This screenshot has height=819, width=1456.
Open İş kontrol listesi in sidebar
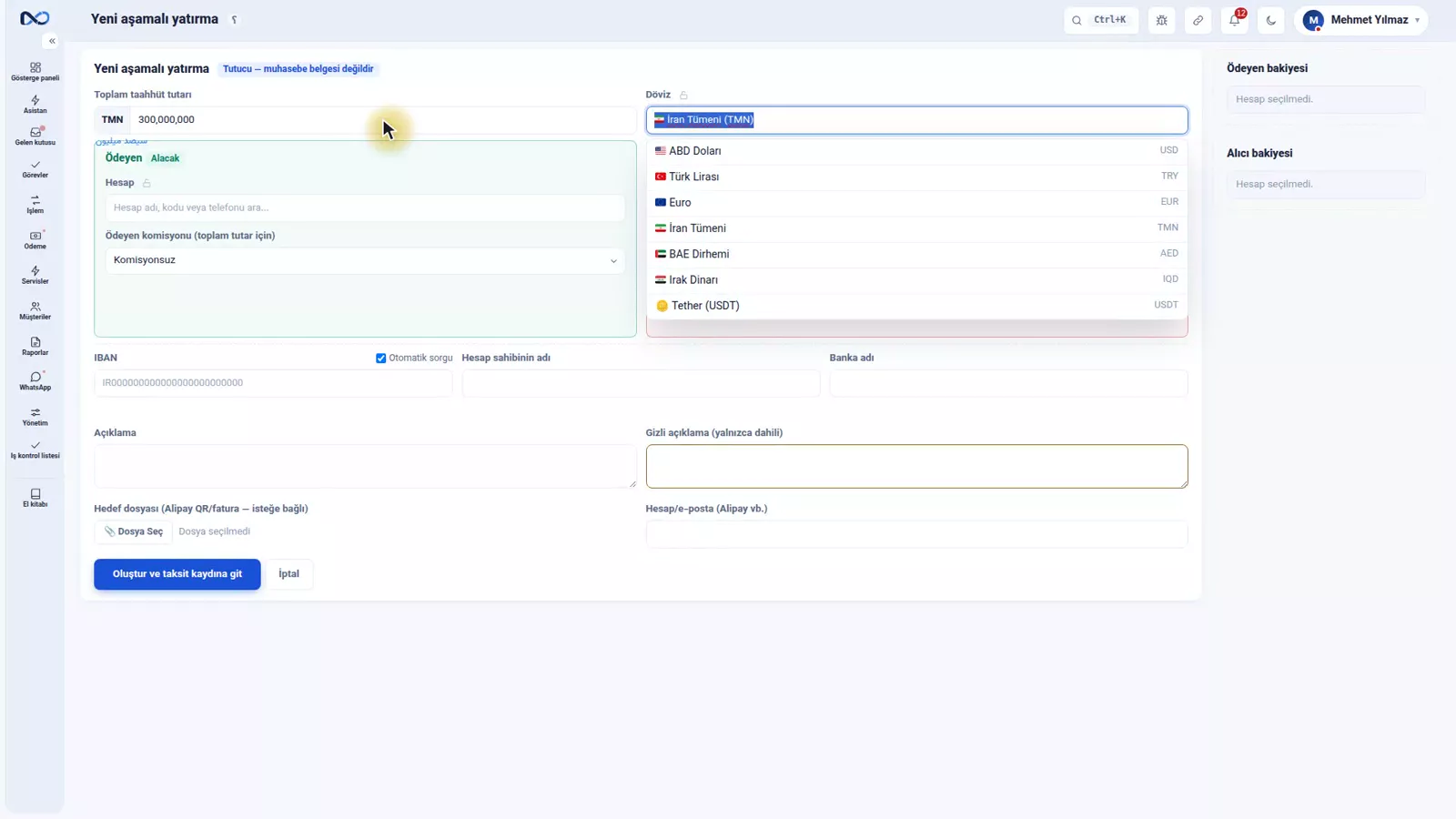pyautogui.click(x=35, y=450)
